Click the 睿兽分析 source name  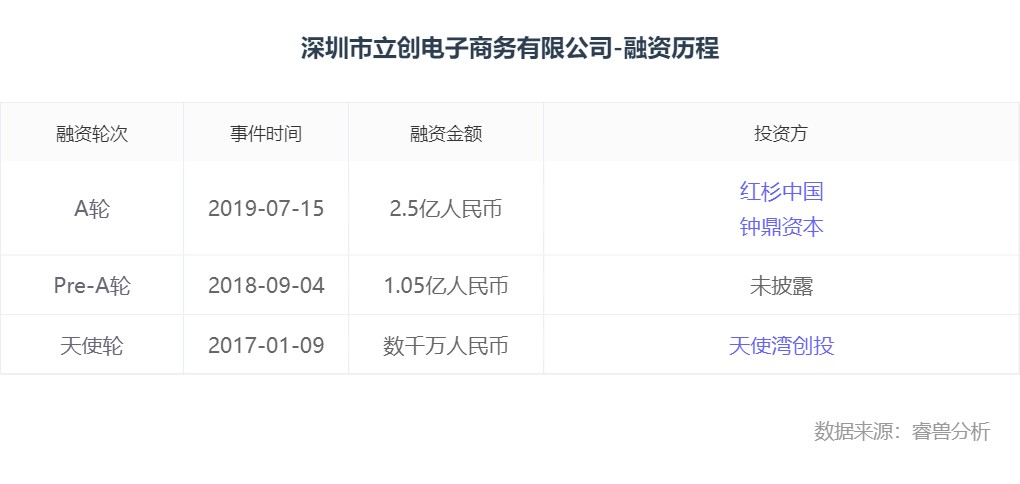(950, 432)
